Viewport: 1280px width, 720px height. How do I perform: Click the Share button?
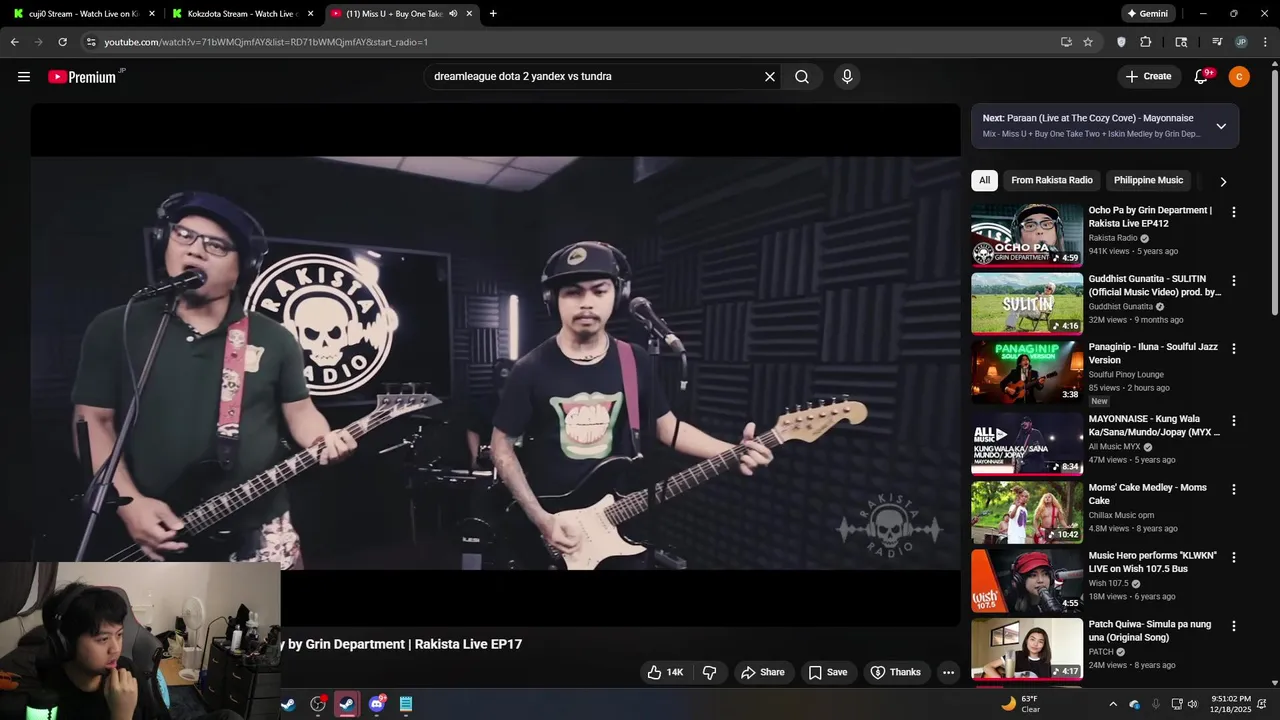[x=762, y=672]
